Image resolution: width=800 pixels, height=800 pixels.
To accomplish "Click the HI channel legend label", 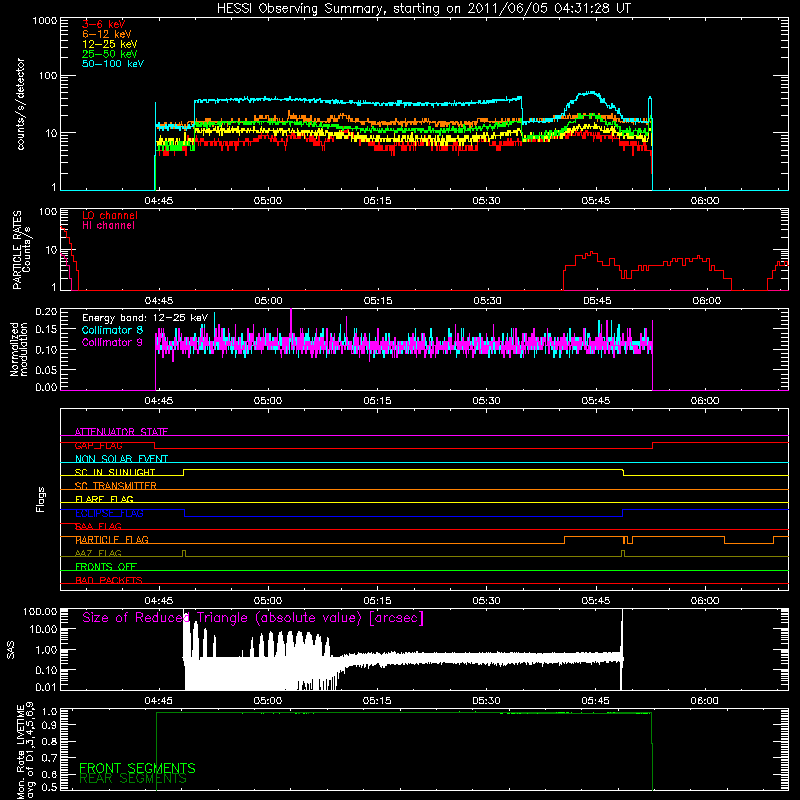I will (x=108, y=225).
